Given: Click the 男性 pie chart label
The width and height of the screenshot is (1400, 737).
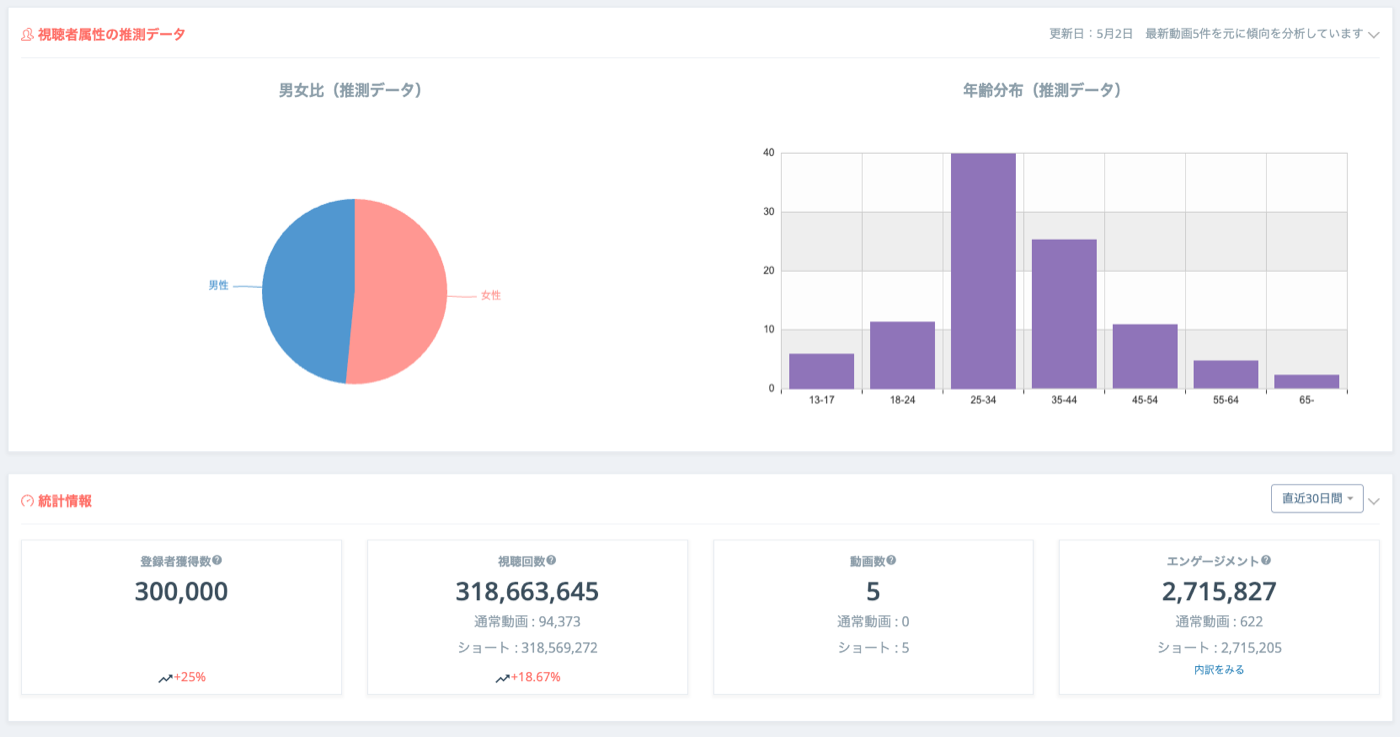Looking at the screenshot, I should tap(218, 285).
